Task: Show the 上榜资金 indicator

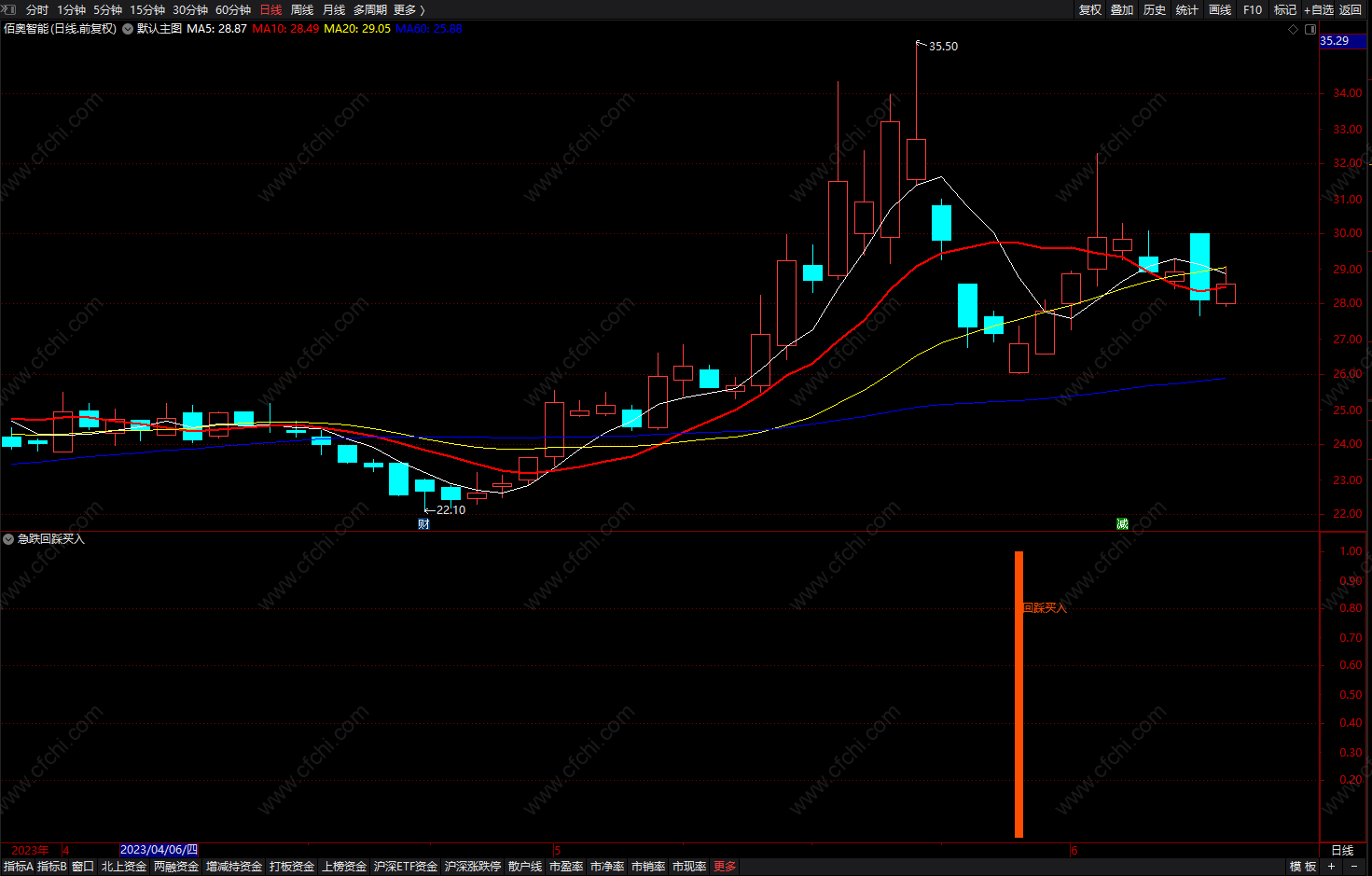Action: point(344,867)
